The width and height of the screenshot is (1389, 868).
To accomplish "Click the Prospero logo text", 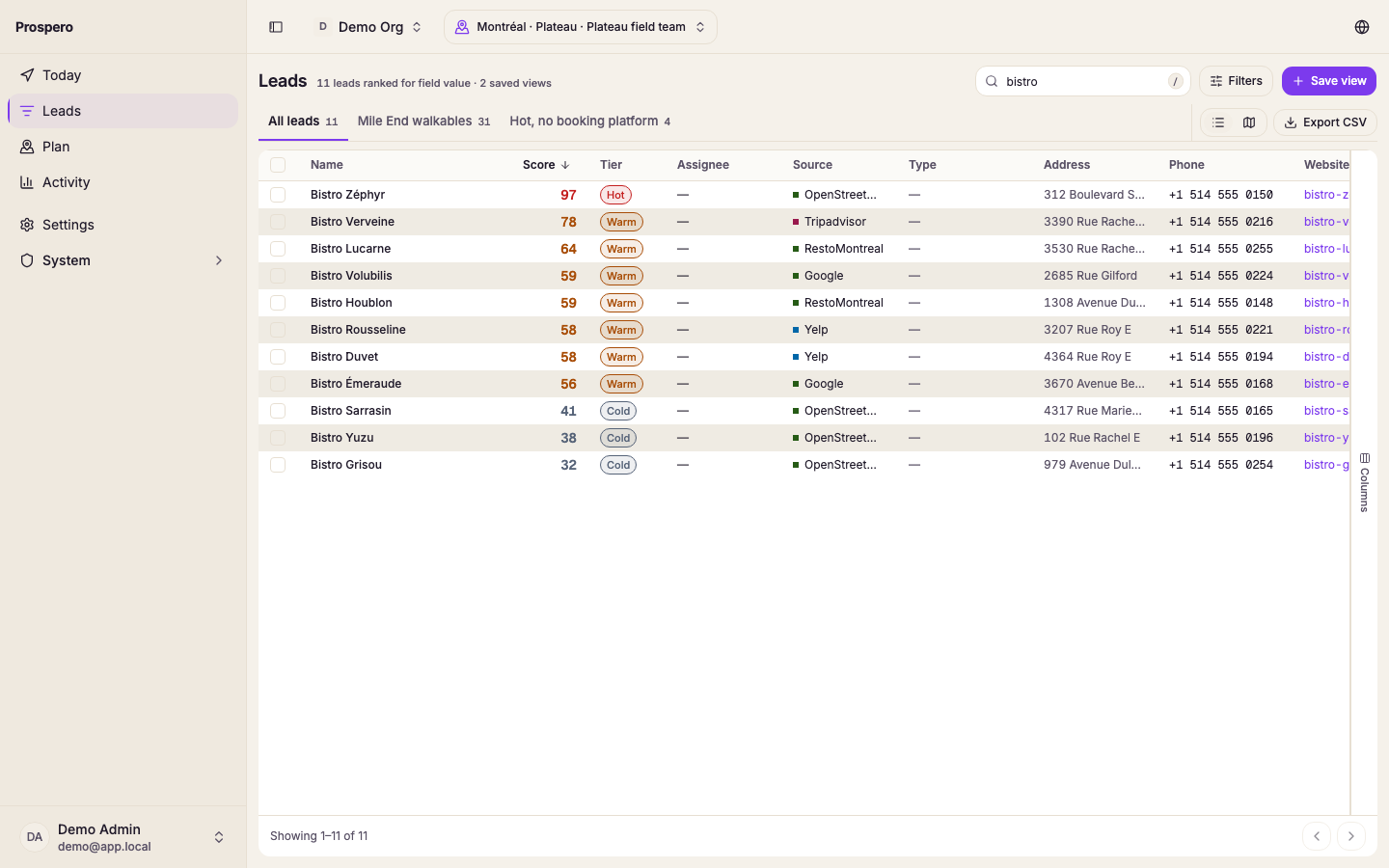I will coord(44,27).
